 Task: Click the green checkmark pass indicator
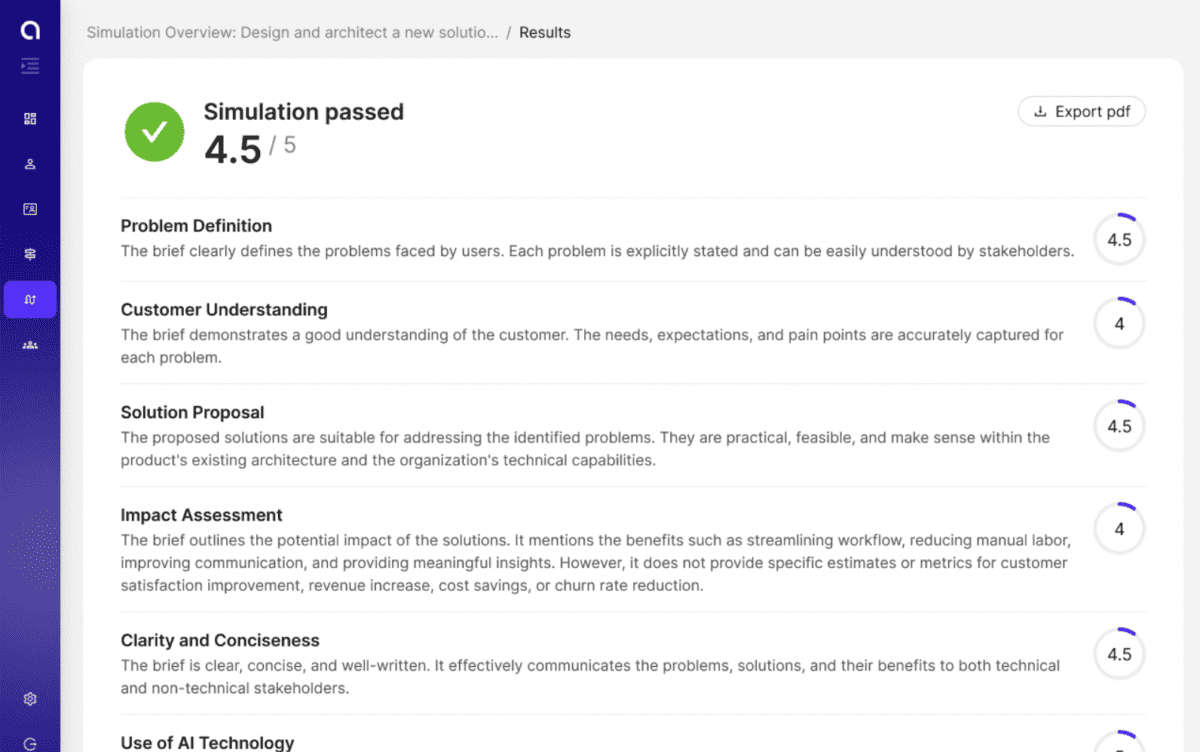coord(154,131)
